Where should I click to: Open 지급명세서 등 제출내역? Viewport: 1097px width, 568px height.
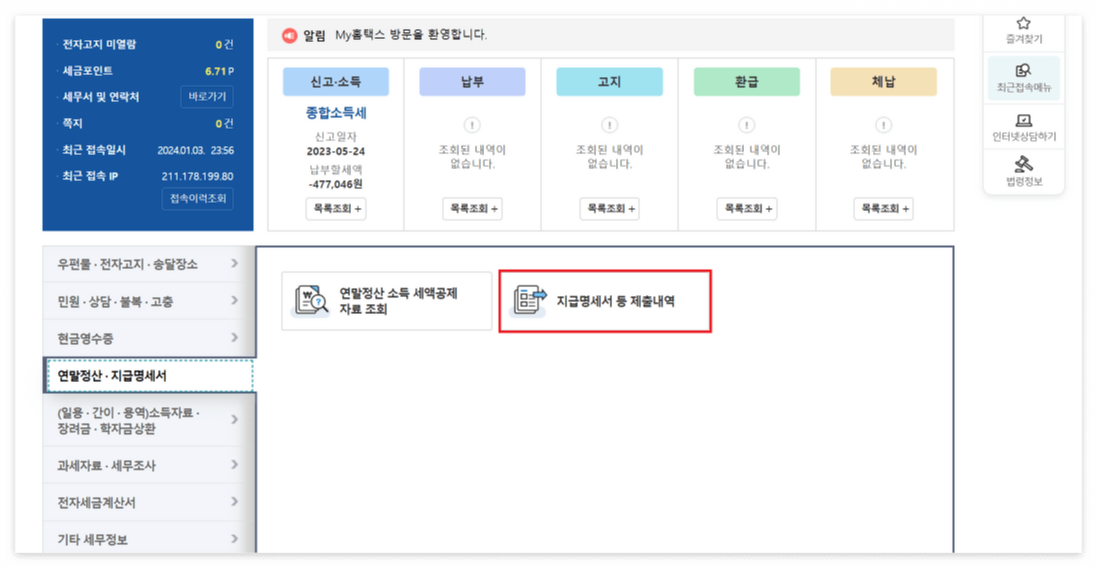(x=605, y=301)
